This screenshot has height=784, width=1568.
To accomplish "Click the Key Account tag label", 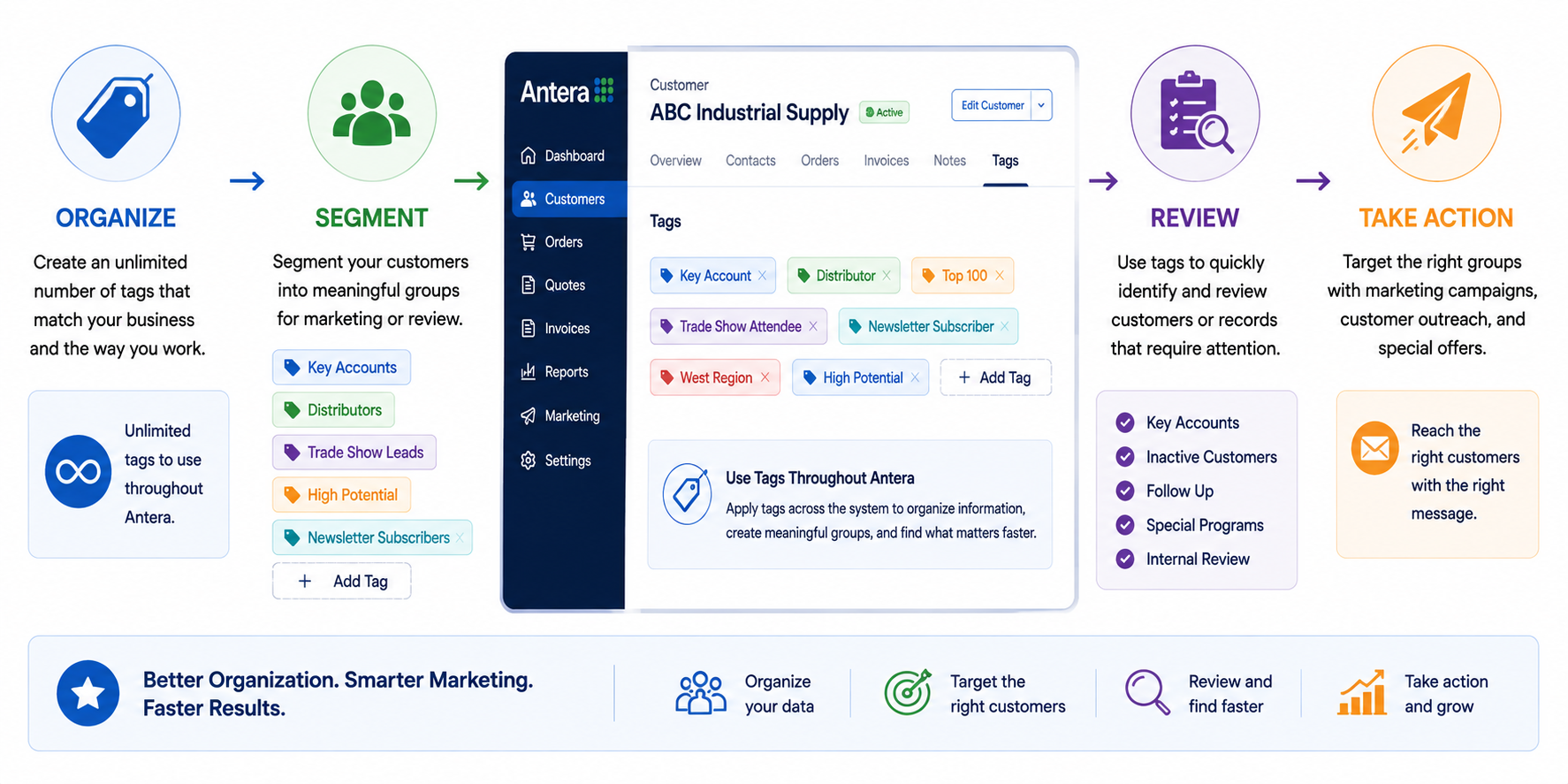I will [715, 276].
